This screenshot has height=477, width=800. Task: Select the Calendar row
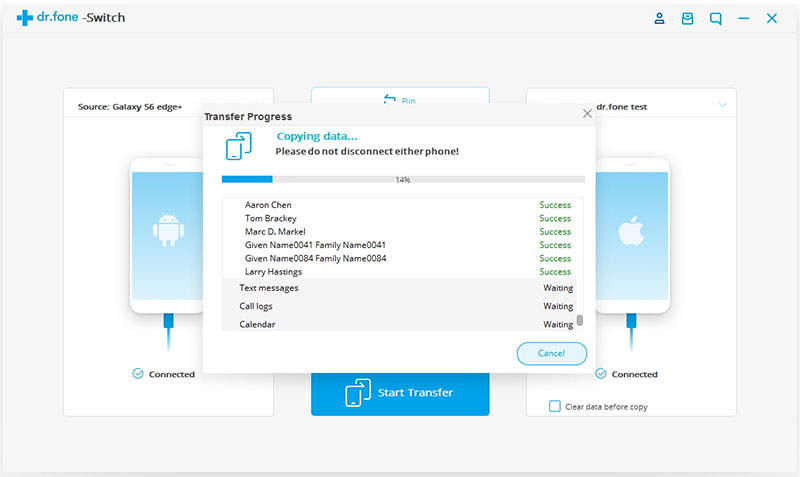tap(399, 324)
